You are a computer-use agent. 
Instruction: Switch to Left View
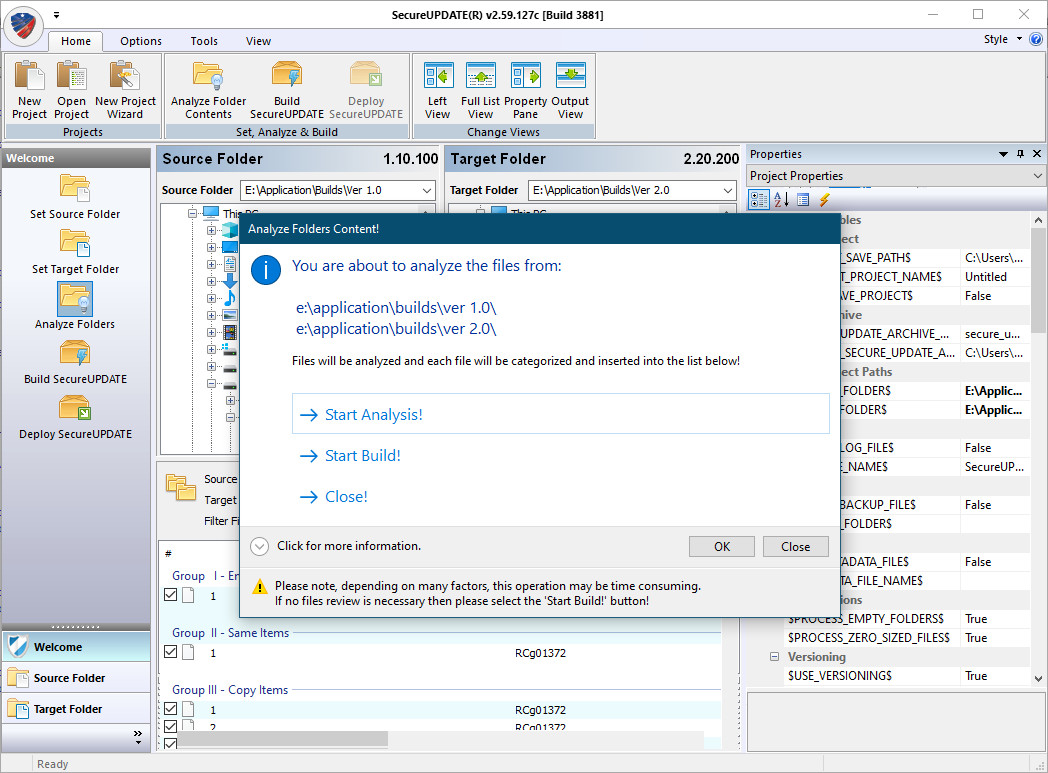coord(438,90)
